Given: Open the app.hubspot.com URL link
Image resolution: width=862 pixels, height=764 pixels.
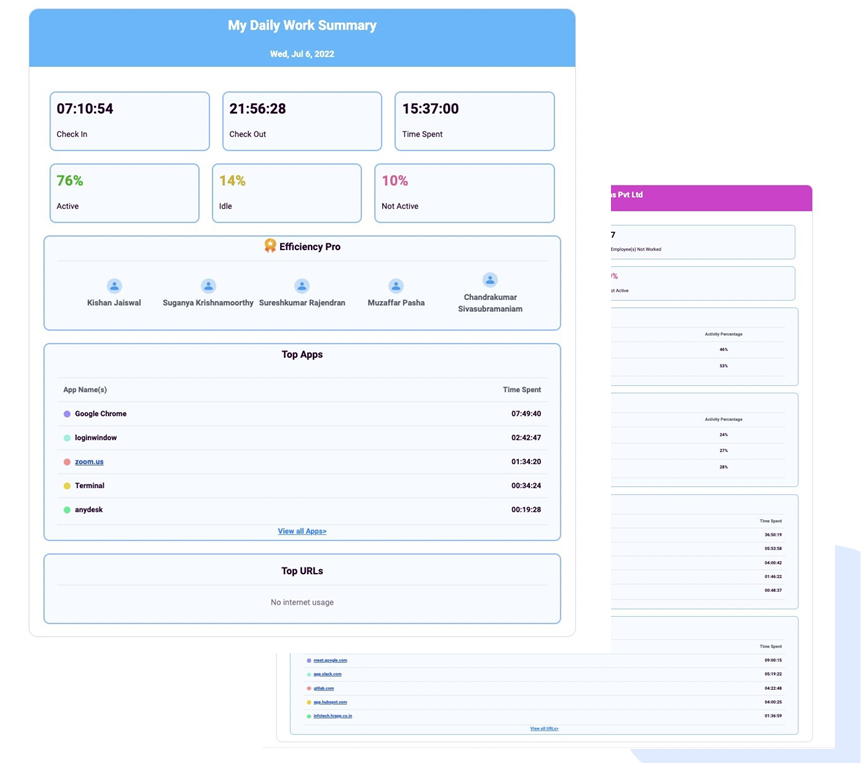Looking at the screenshot, I should (x=331, y=702).
